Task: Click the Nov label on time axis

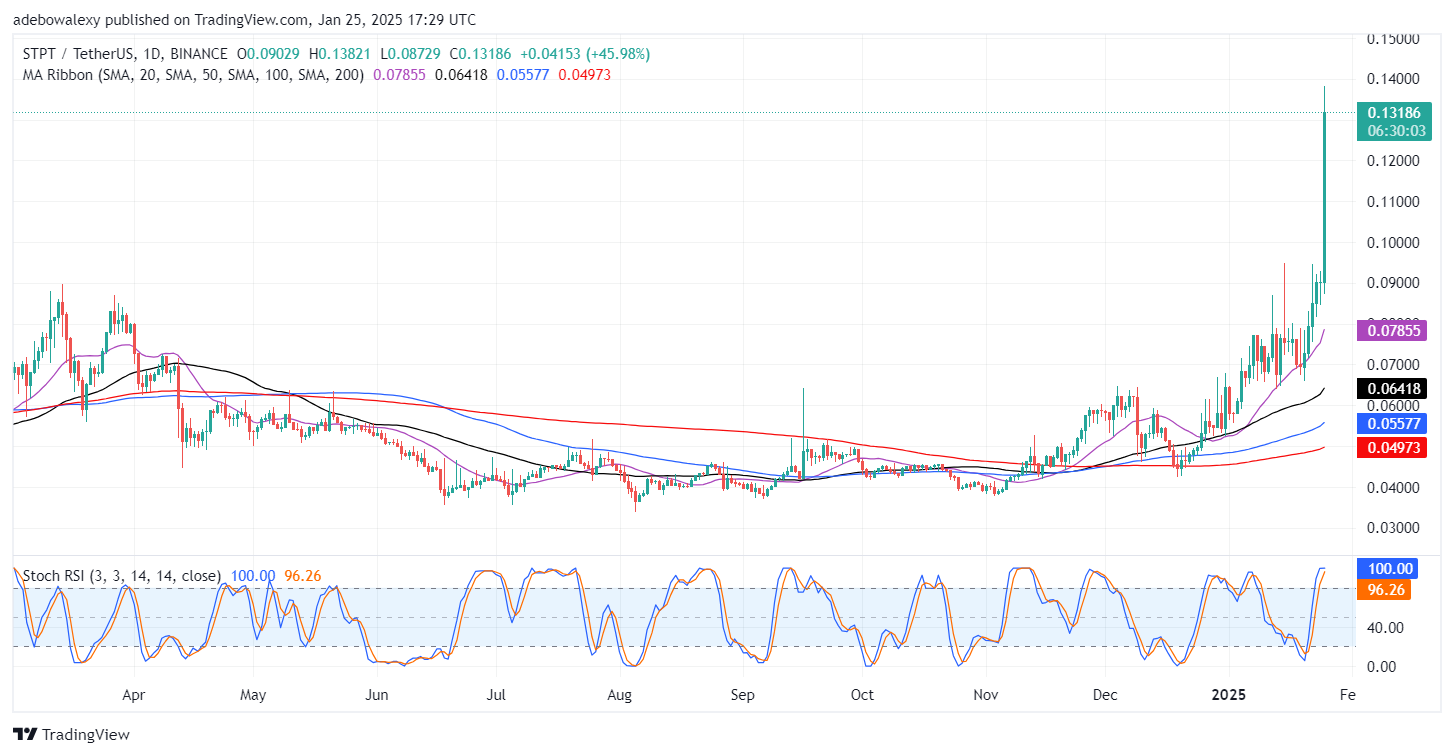Action: pos(986,694)
